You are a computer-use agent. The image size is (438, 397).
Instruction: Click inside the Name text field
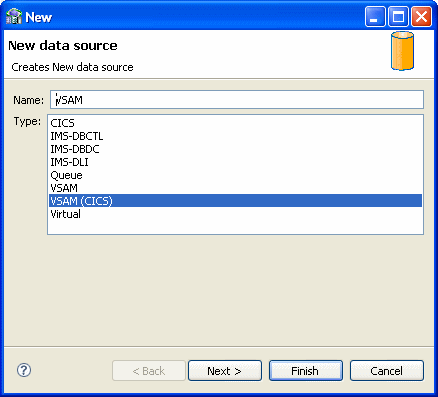(x=237, y=100)
